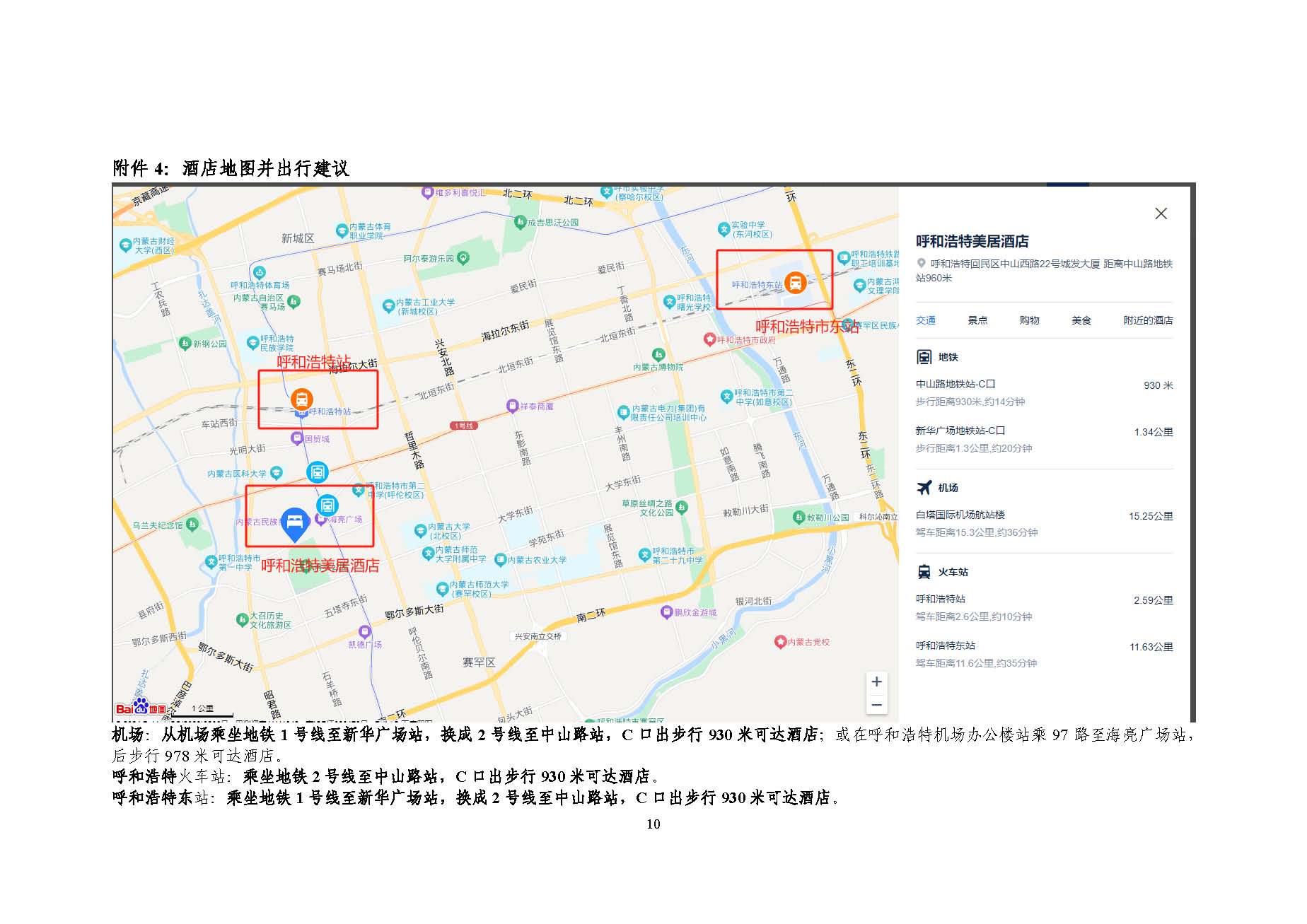Click the 新华广场地铁站-C口 entry
The image size is (1307, 924).
(x=960, y=431)
